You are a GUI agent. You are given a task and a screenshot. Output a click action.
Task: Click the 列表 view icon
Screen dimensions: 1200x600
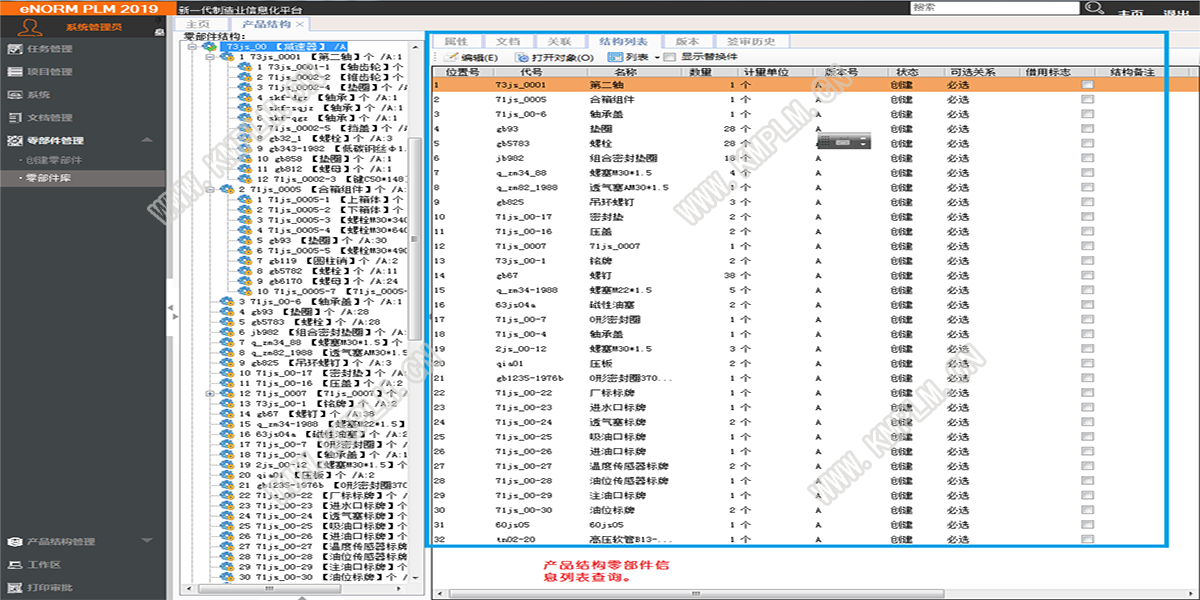[x=616, y=58]
